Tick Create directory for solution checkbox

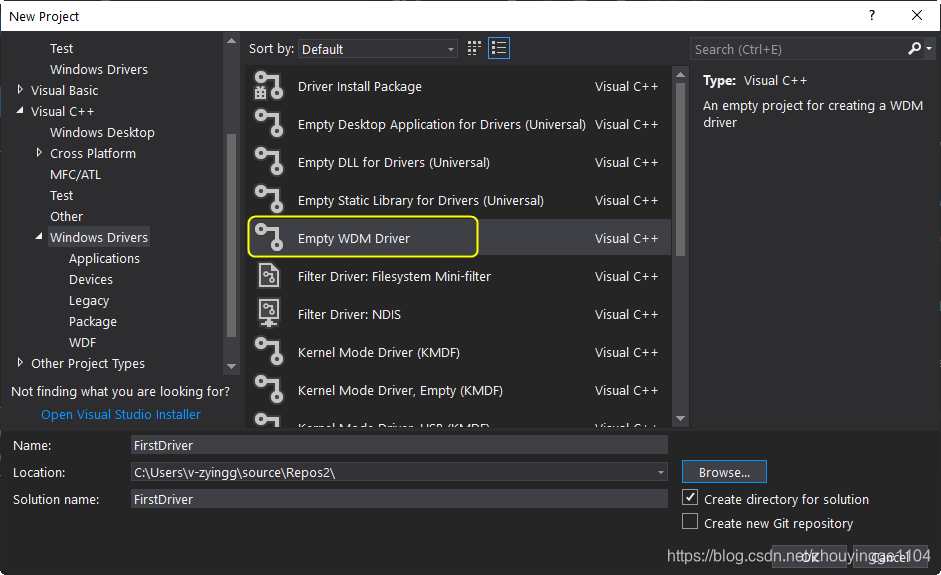click(690, 498)
